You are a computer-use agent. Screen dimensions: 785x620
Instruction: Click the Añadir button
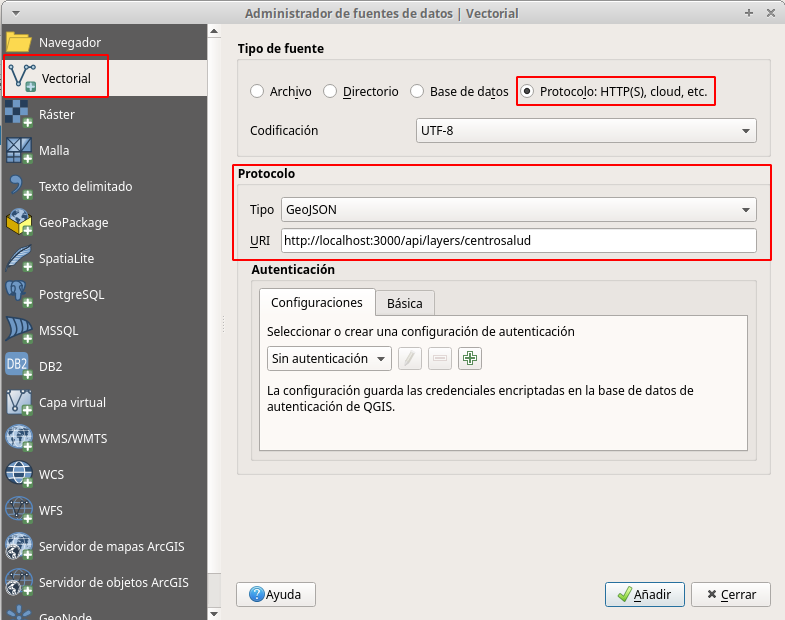click(x=645, y=594)
